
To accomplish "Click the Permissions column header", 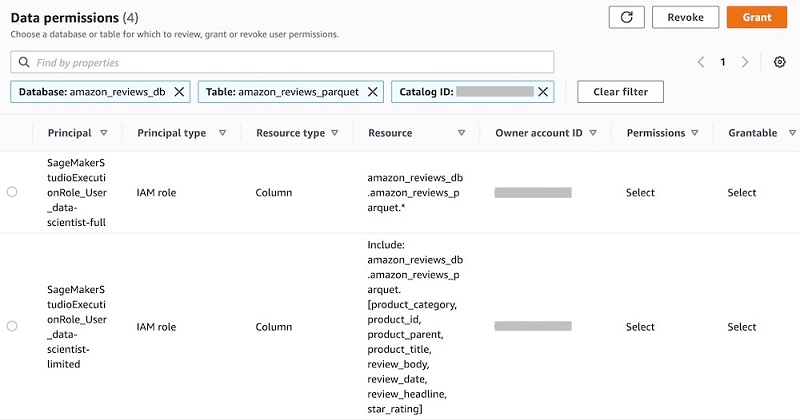I will (656, 133).
